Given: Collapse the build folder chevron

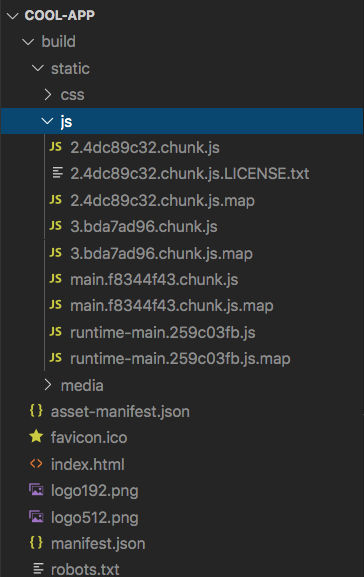Looking at the screenshot, I should (x=28, y=42).
